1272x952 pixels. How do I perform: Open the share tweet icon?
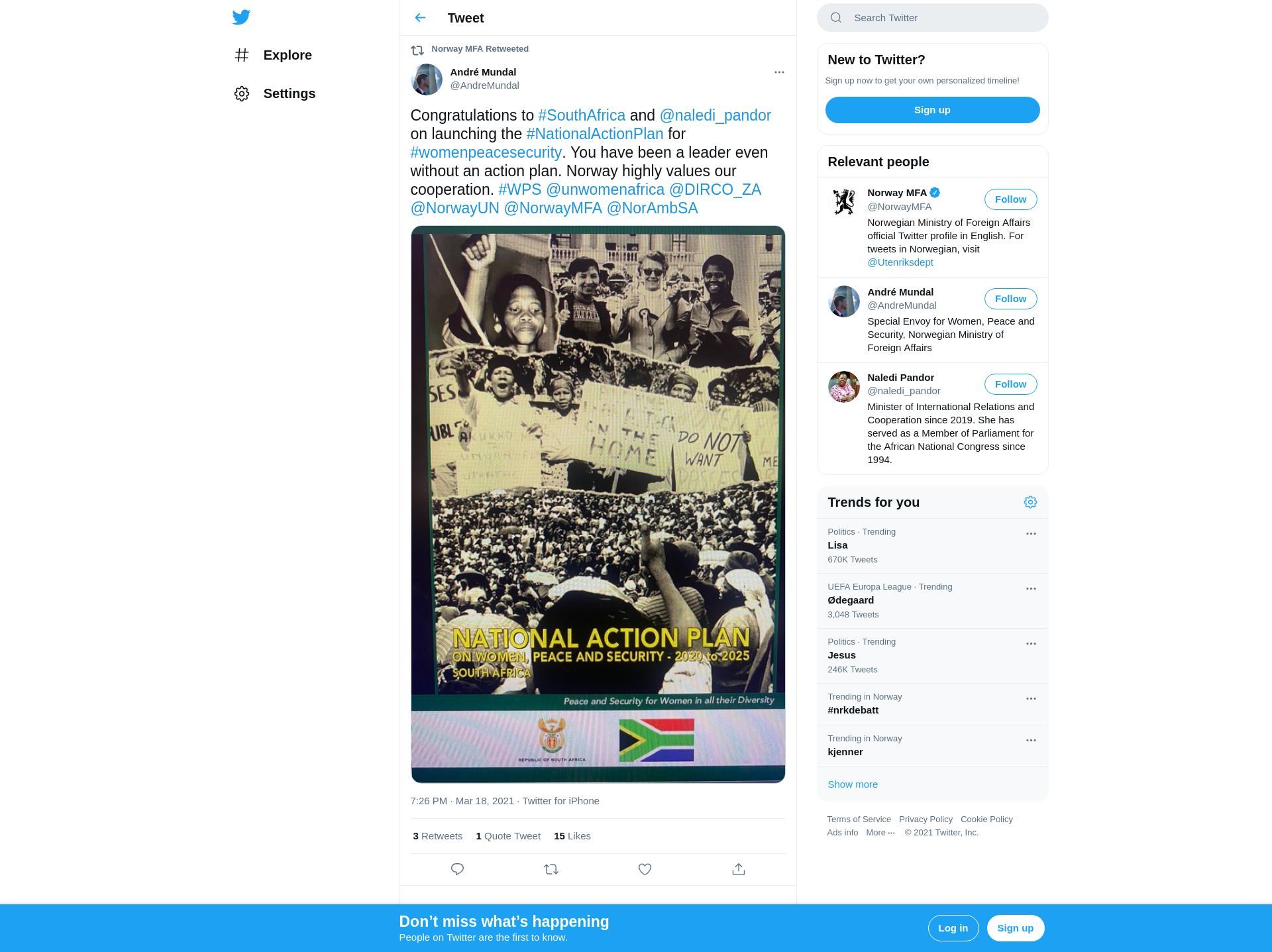739,869
